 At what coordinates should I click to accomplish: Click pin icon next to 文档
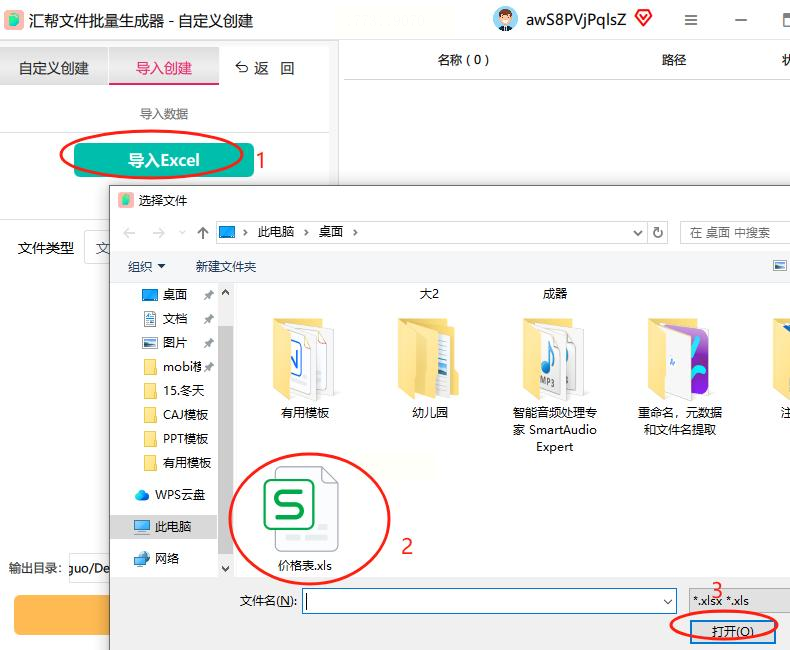209,319
